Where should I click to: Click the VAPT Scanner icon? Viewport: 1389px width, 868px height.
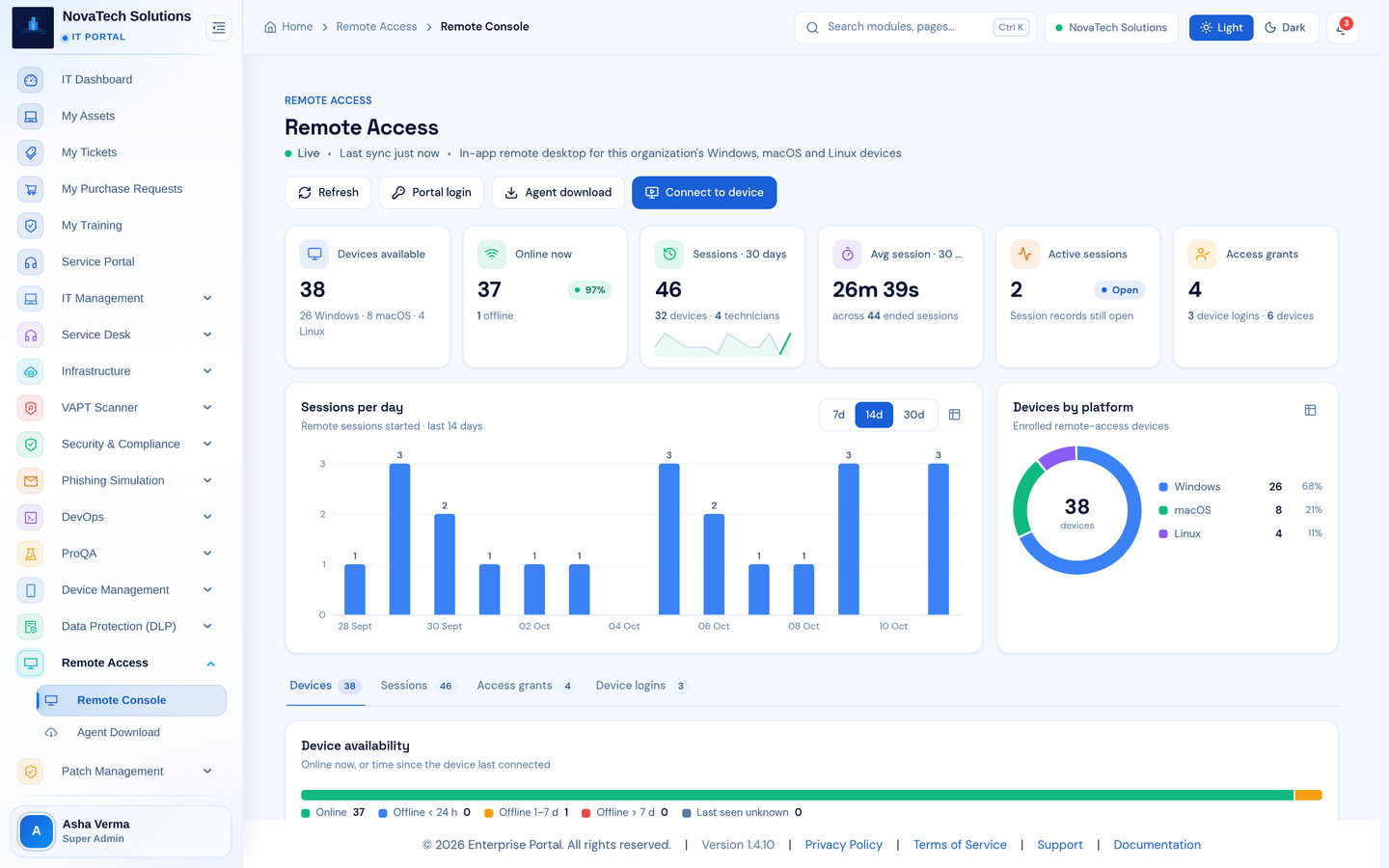pyautogui.click(x=31, y=408)
